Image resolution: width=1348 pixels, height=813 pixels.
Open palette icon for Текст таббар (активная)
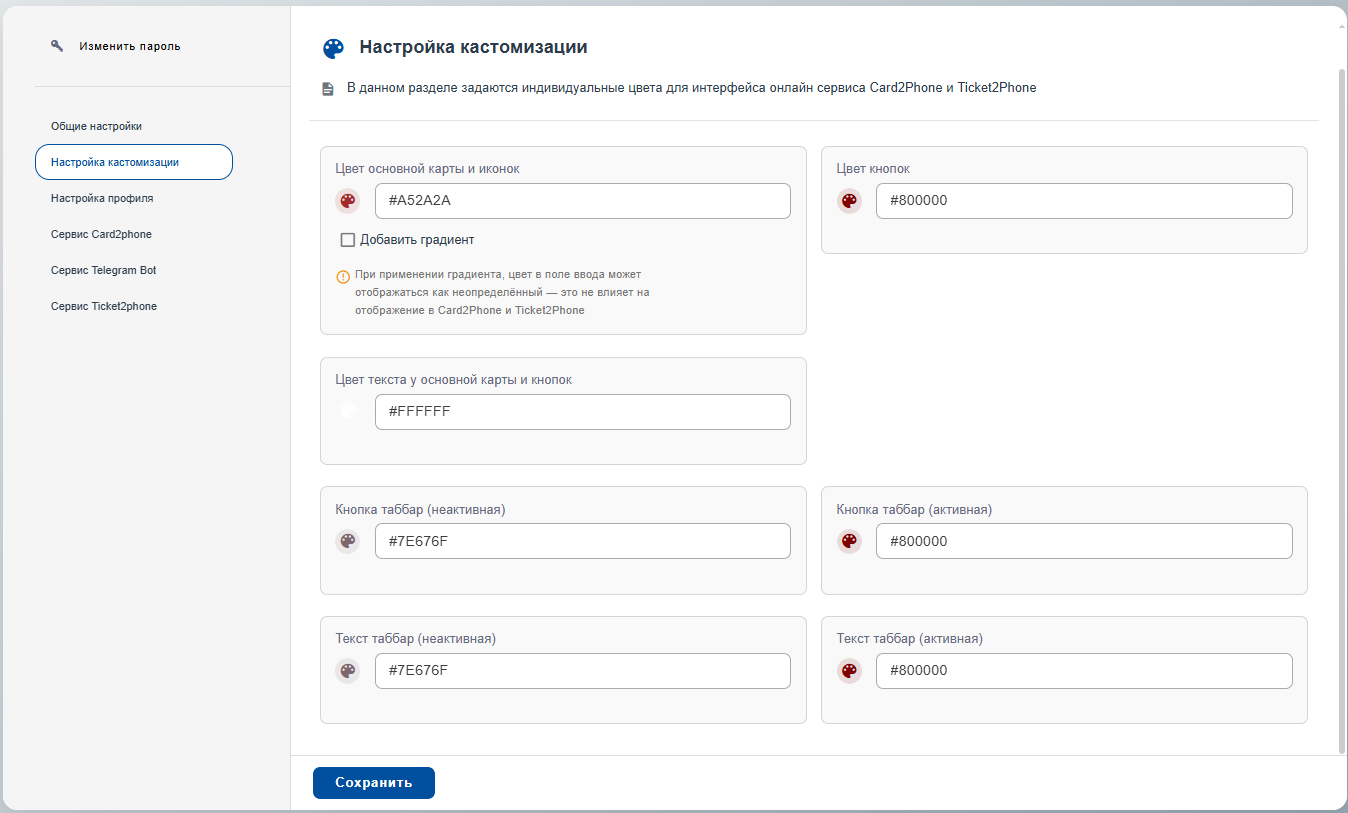(849, 671)
